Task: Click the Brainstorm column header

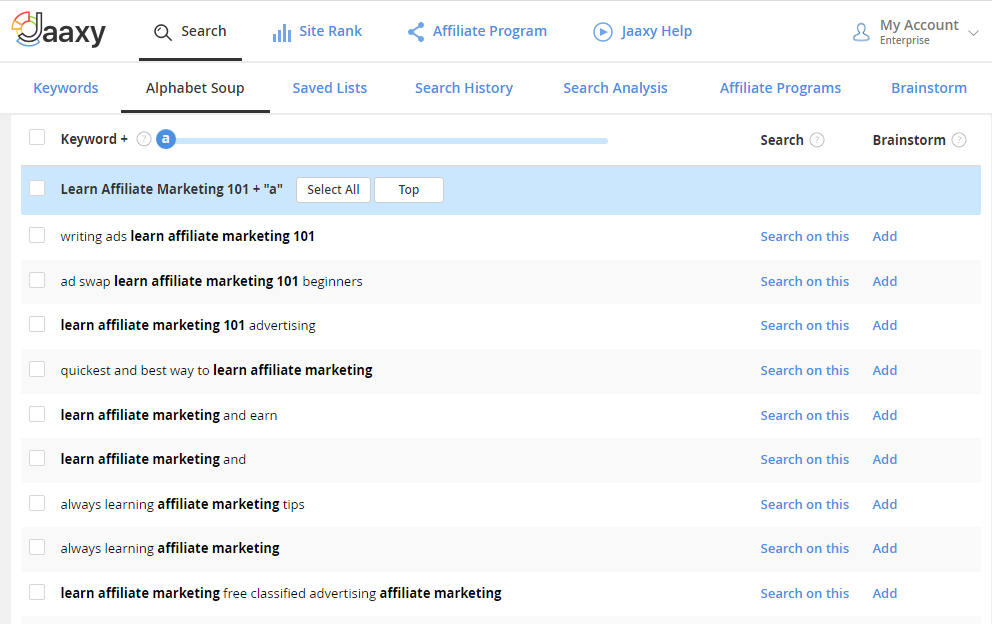Action: [x=909, y=140]
